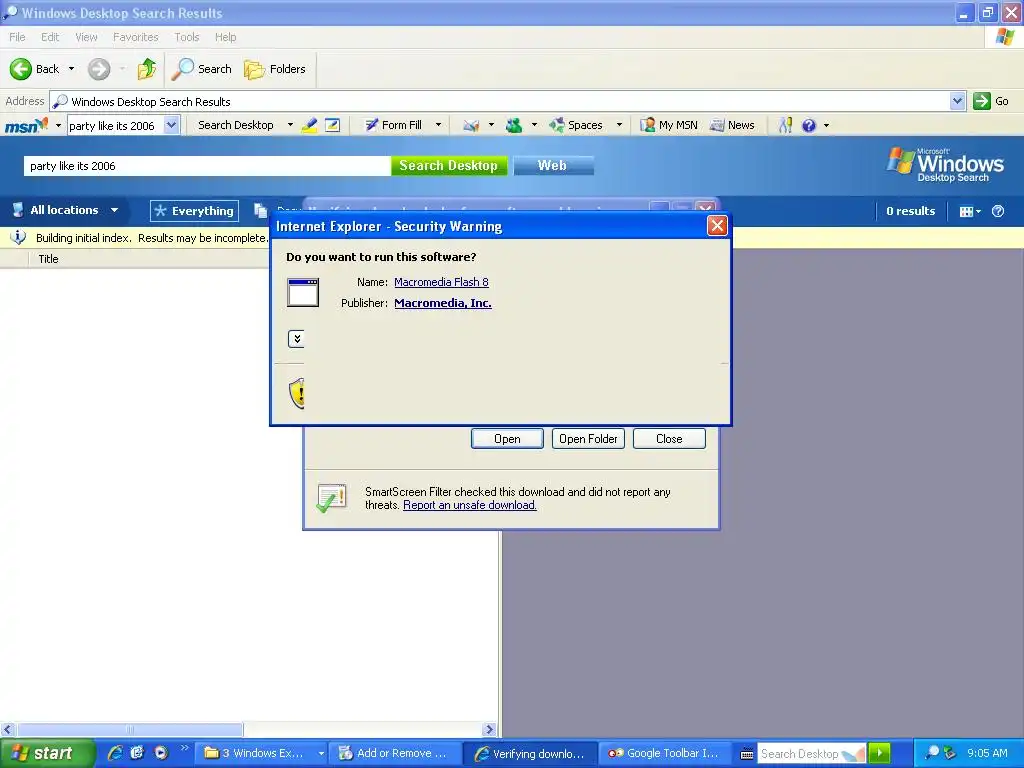Select the Everything filter

[194, 211]
